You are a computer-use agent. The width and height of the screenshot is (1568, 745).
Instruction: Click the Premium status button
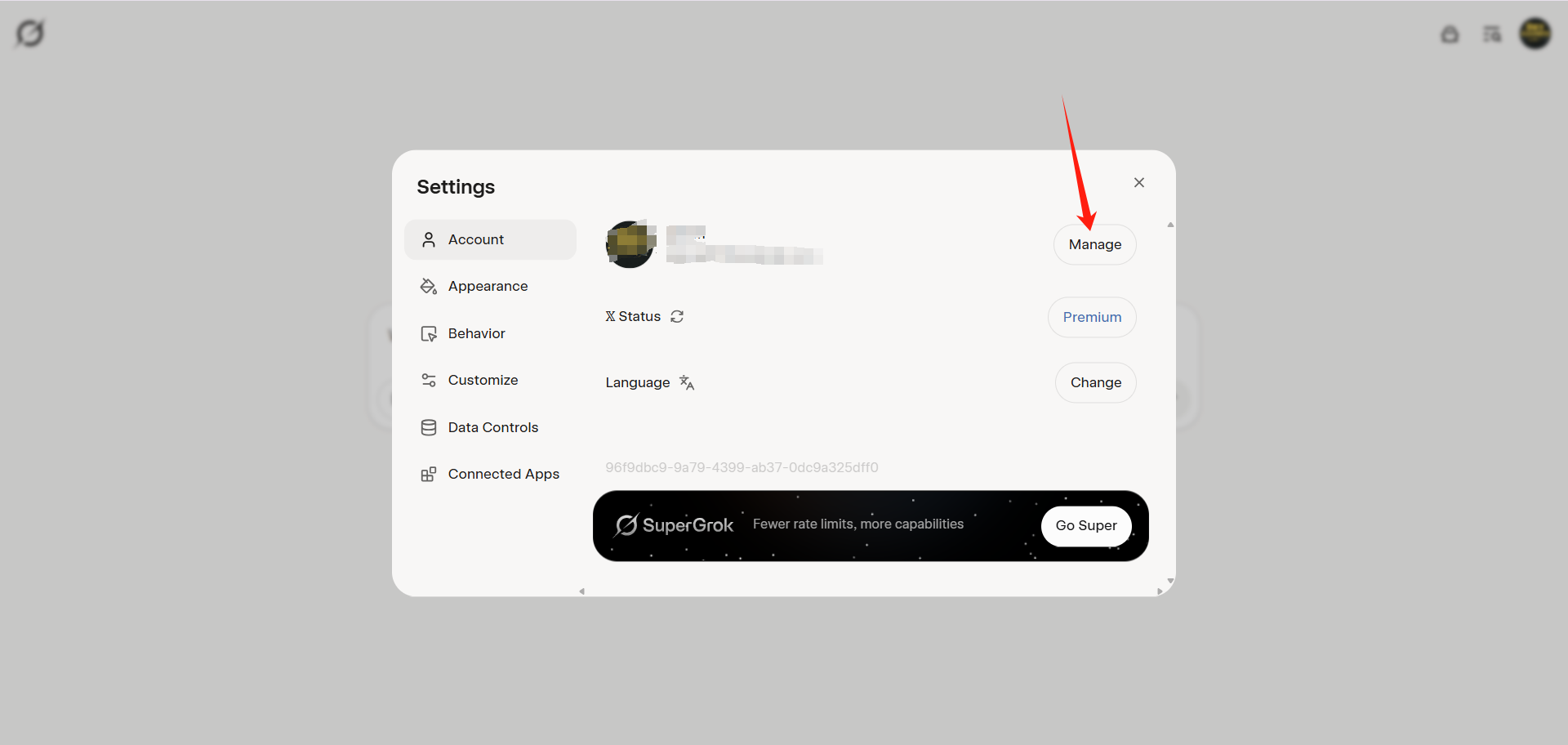pyautogui.click(x=1092, y=317)
